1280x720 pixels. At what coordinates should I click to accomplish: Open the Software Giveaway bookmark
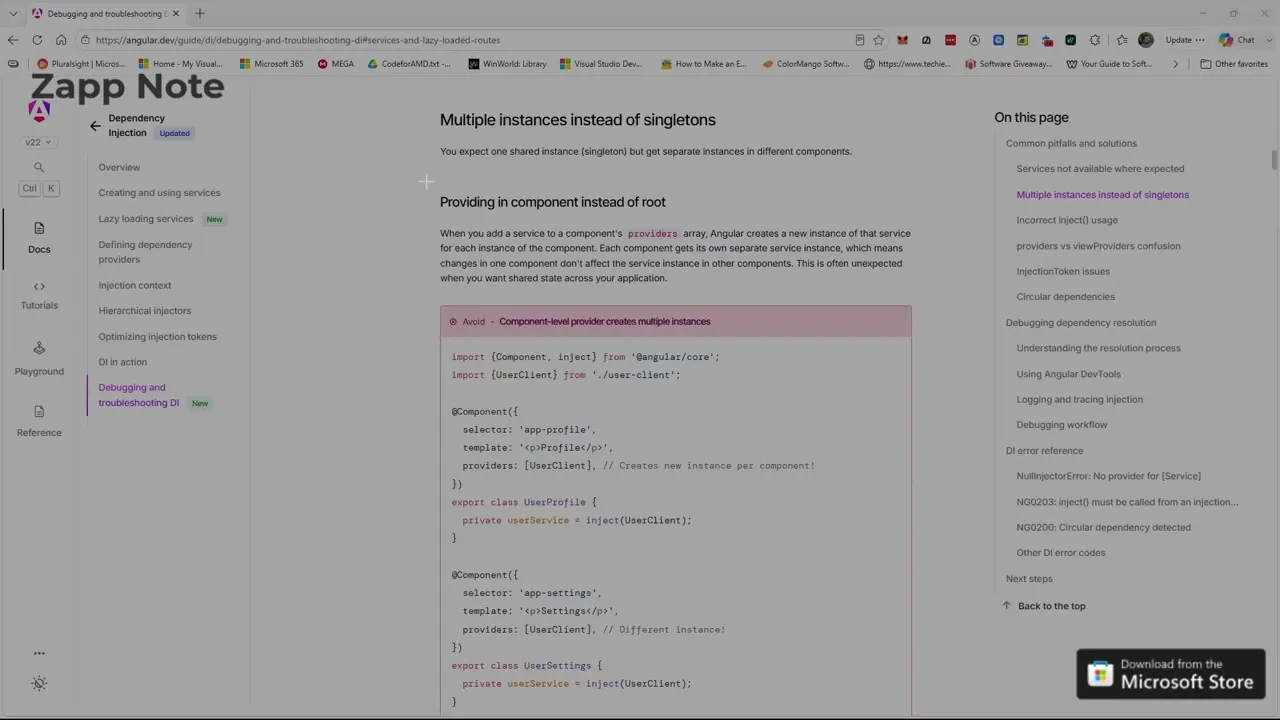(1009, 64)
